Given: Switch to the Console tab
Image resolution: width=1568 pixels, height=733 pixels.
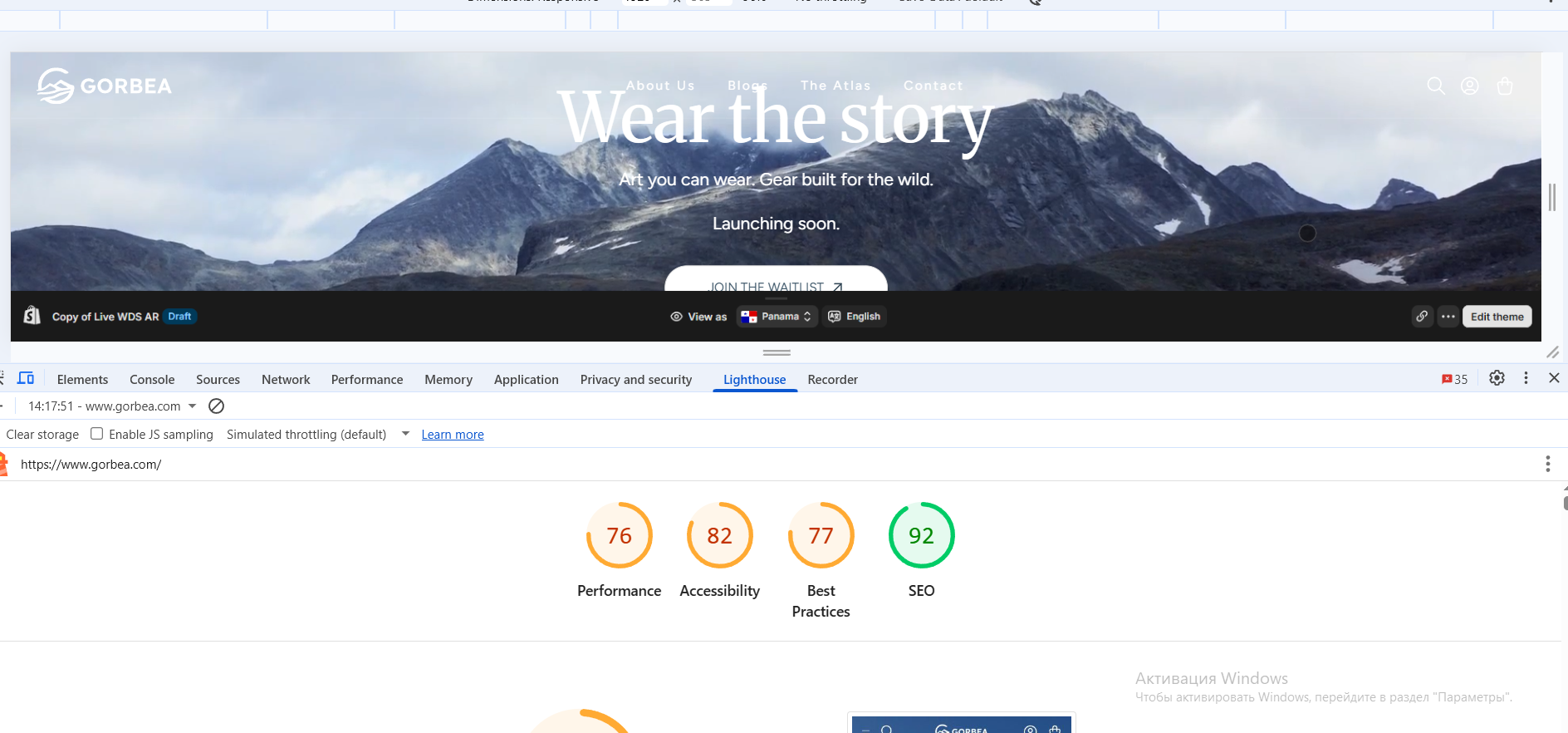Looking at the screenshot, I should coord(152,379).
